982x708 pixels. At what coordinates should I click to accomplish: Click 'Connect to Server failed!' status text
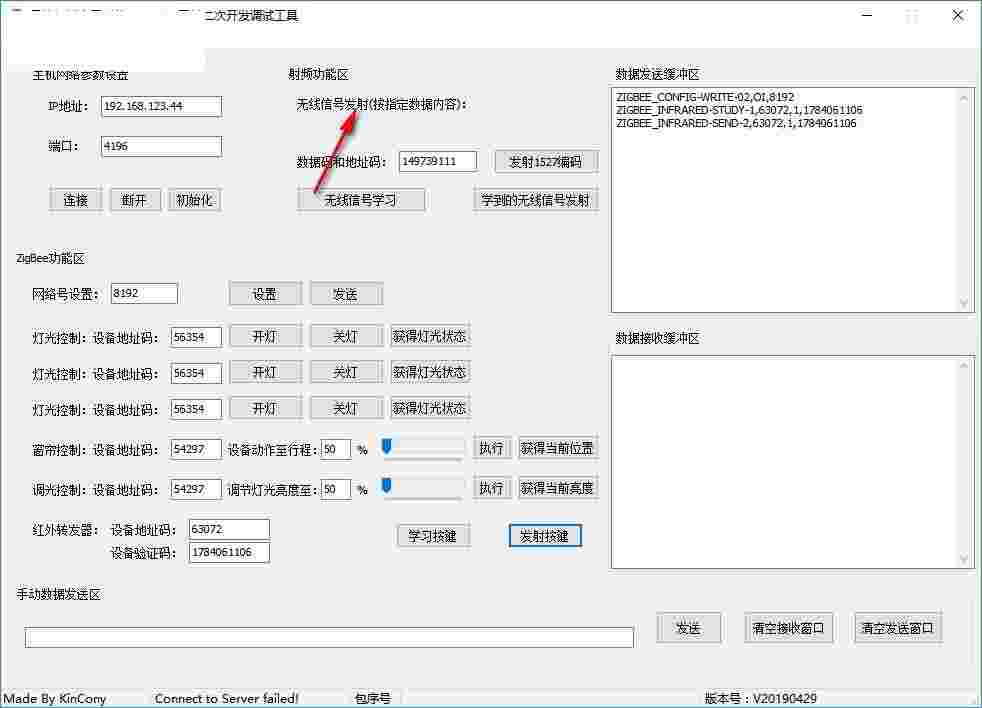coord(226,699)
